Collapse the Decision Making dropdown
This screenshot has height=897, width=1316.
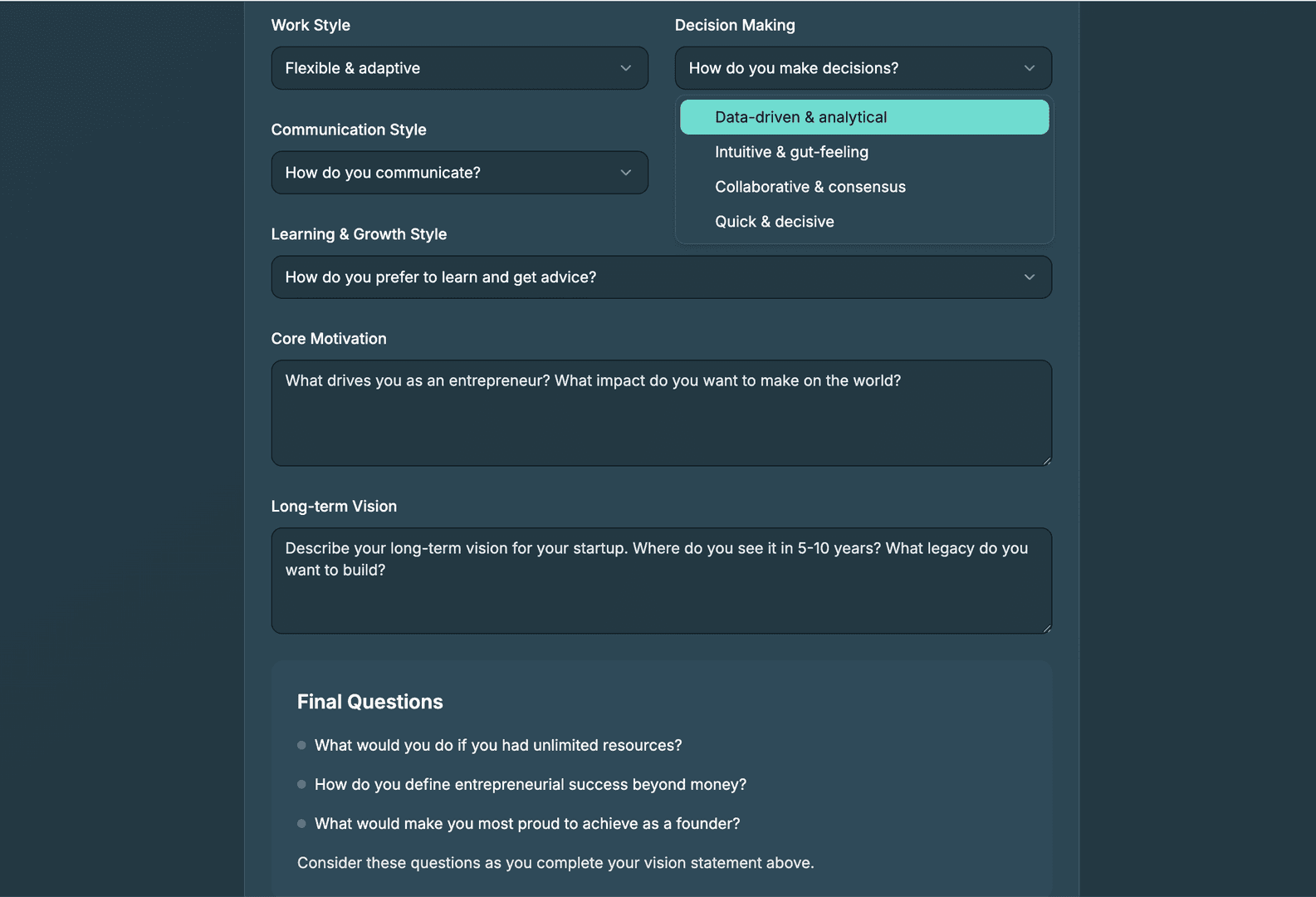pos(862,68)
